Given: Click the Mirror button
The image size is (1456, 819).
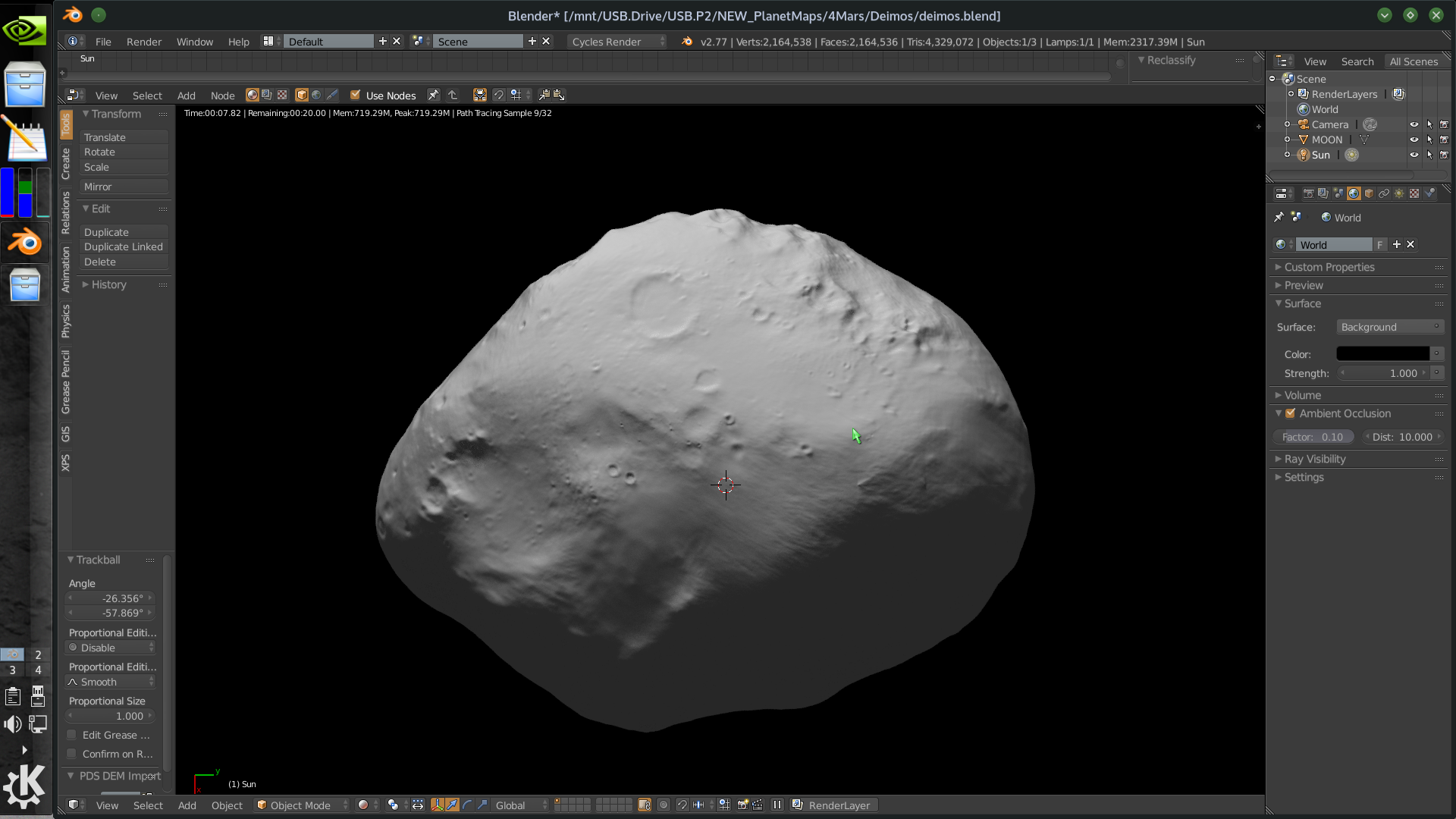Looking at the screenshot, I should coord(124,187).
